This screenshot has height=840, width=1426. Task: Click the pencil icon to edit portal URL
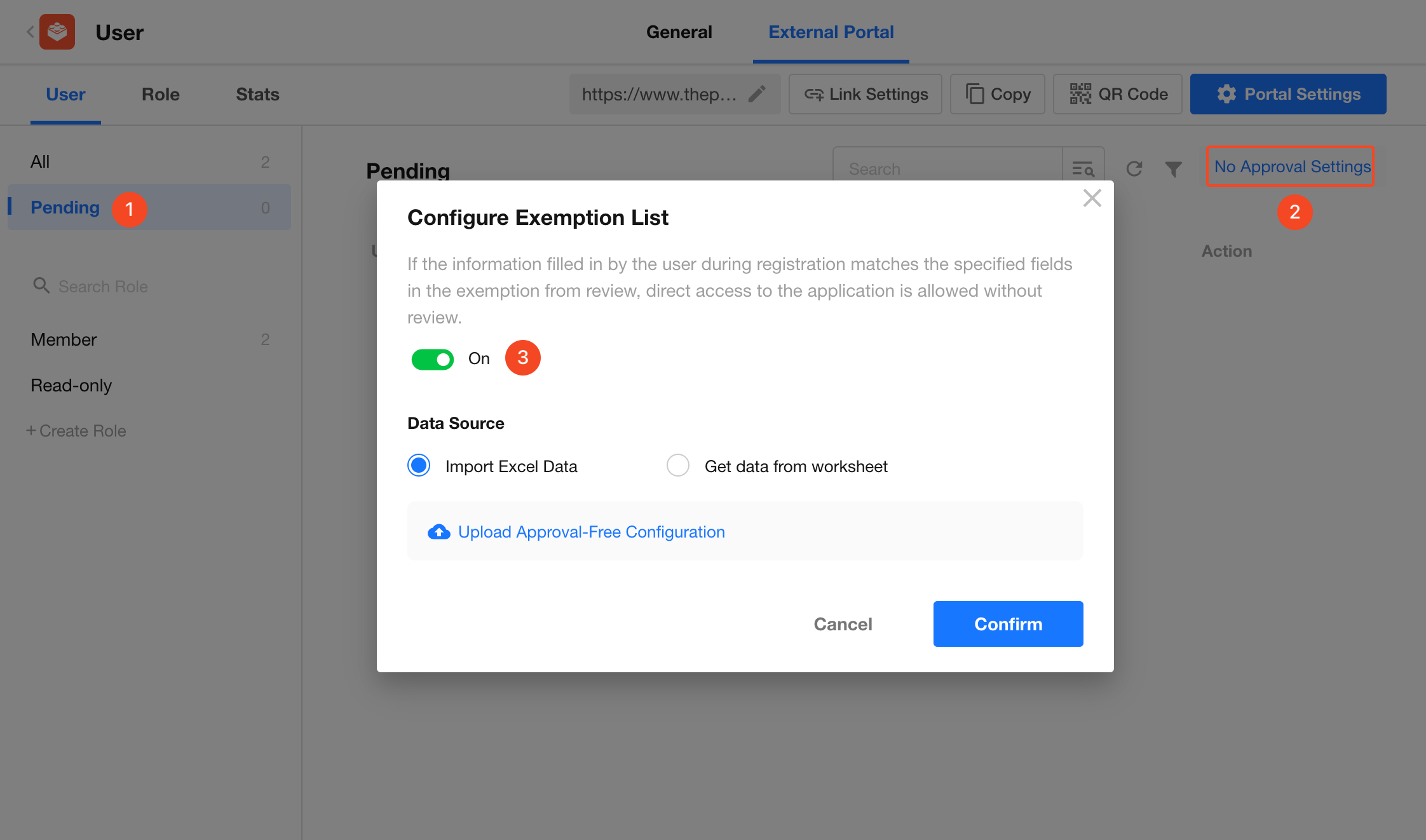[x=756, y=94]
